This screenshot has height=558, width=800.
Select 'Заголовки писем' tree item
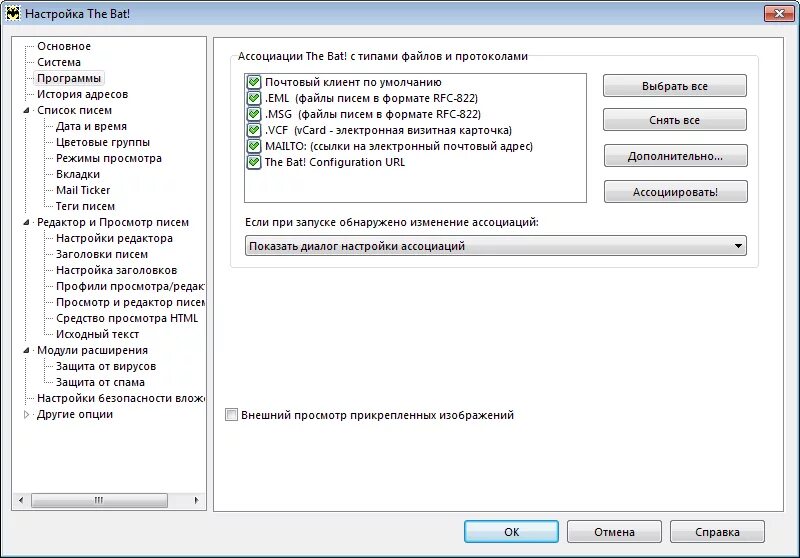coord(102,255)
